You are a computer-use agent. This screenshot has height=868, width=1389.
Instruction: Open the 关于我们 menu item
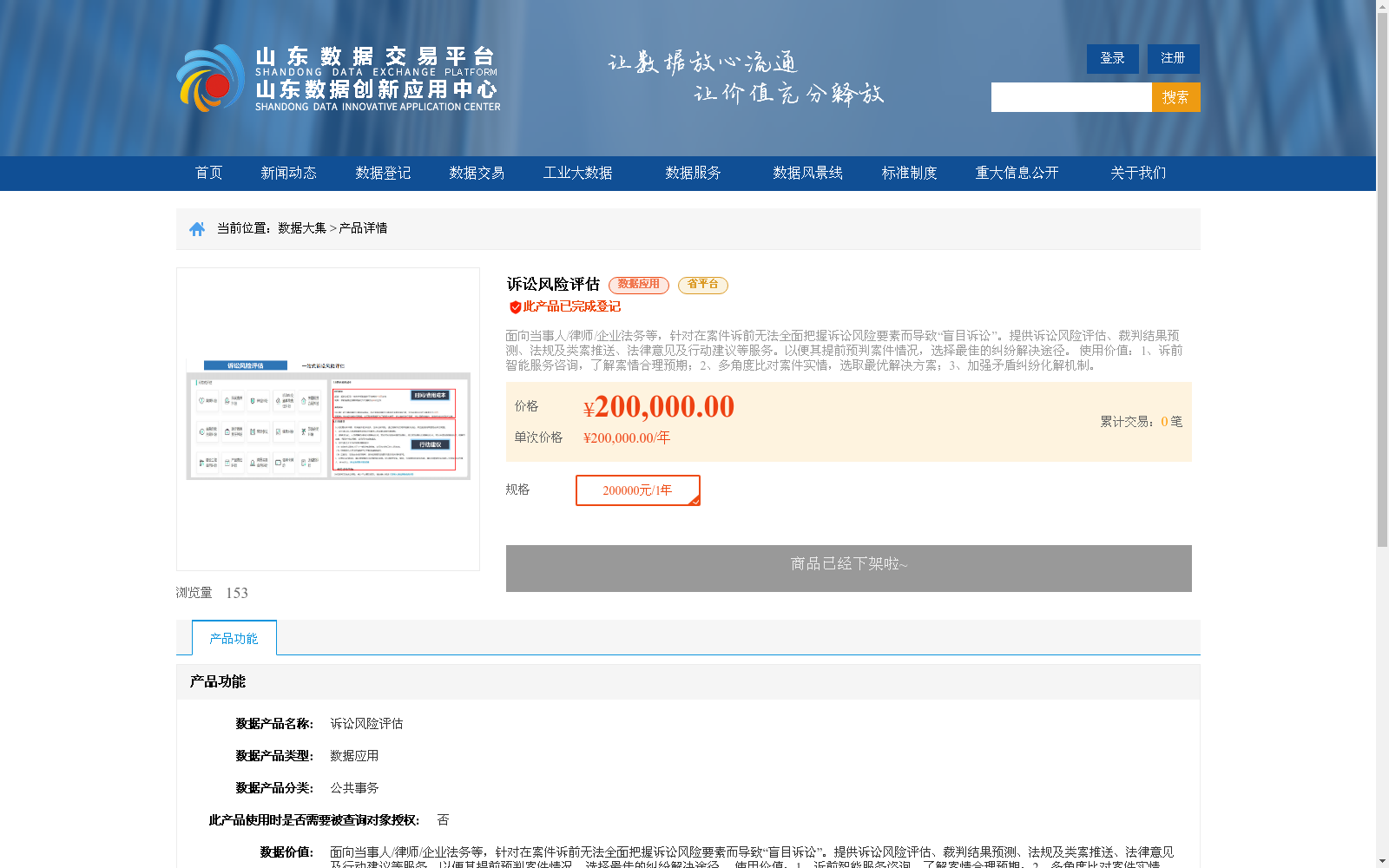click(1137, 173)
